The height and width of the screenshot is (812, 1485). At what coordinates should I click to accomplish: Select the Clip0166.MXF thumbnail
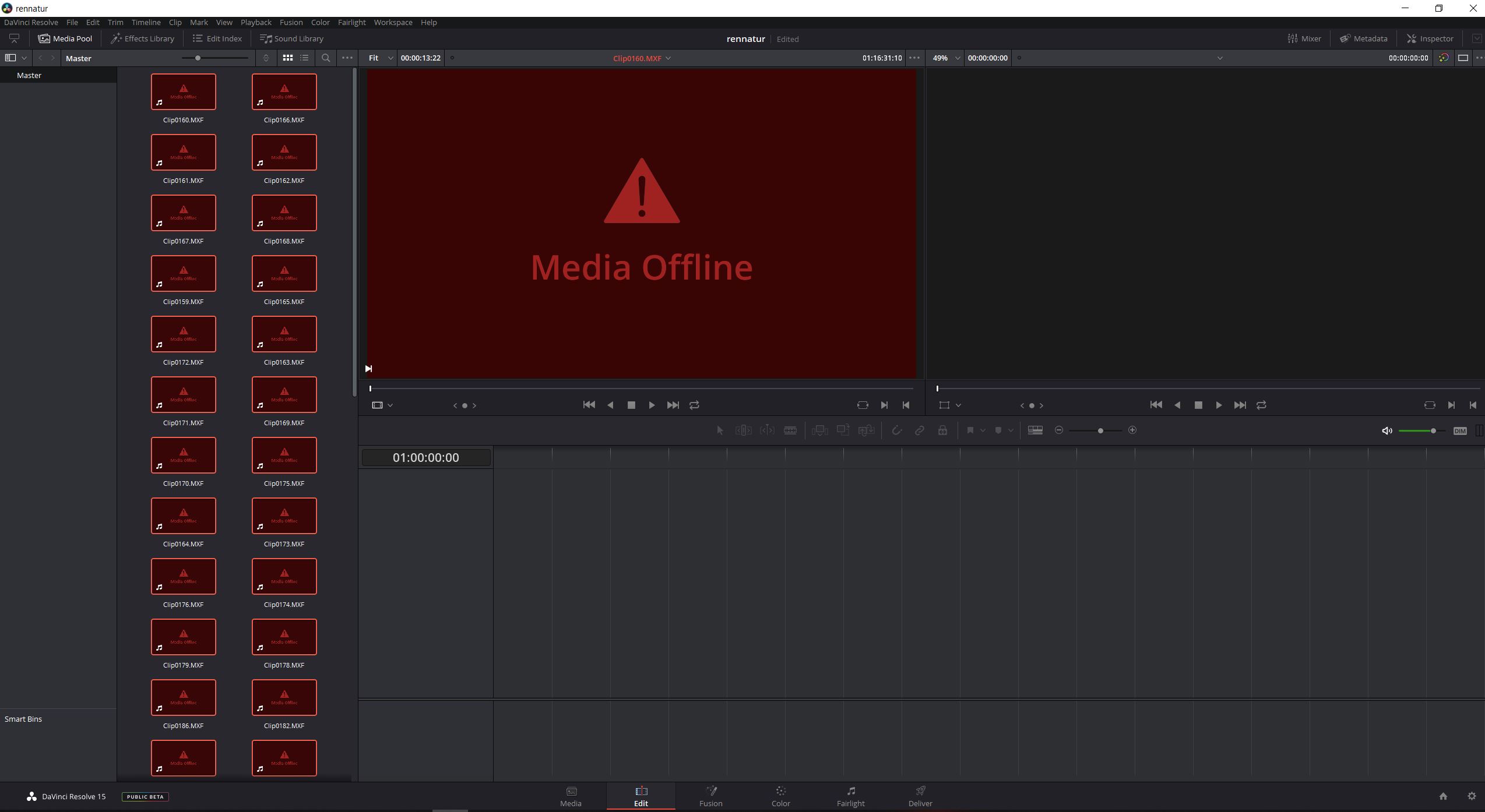[284, 92]
